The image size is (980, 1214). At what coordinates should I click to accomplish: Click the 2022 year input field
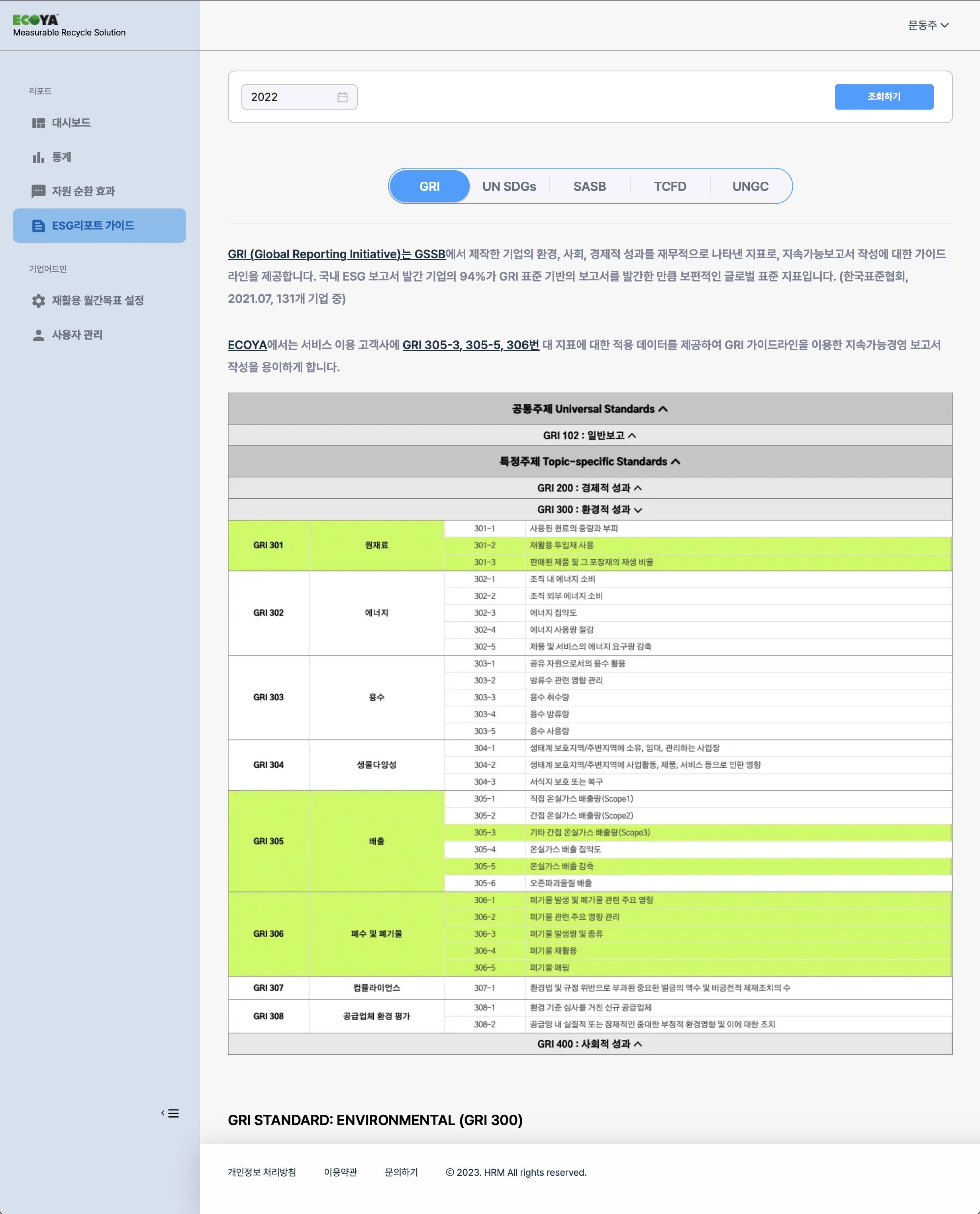[299, 97]
